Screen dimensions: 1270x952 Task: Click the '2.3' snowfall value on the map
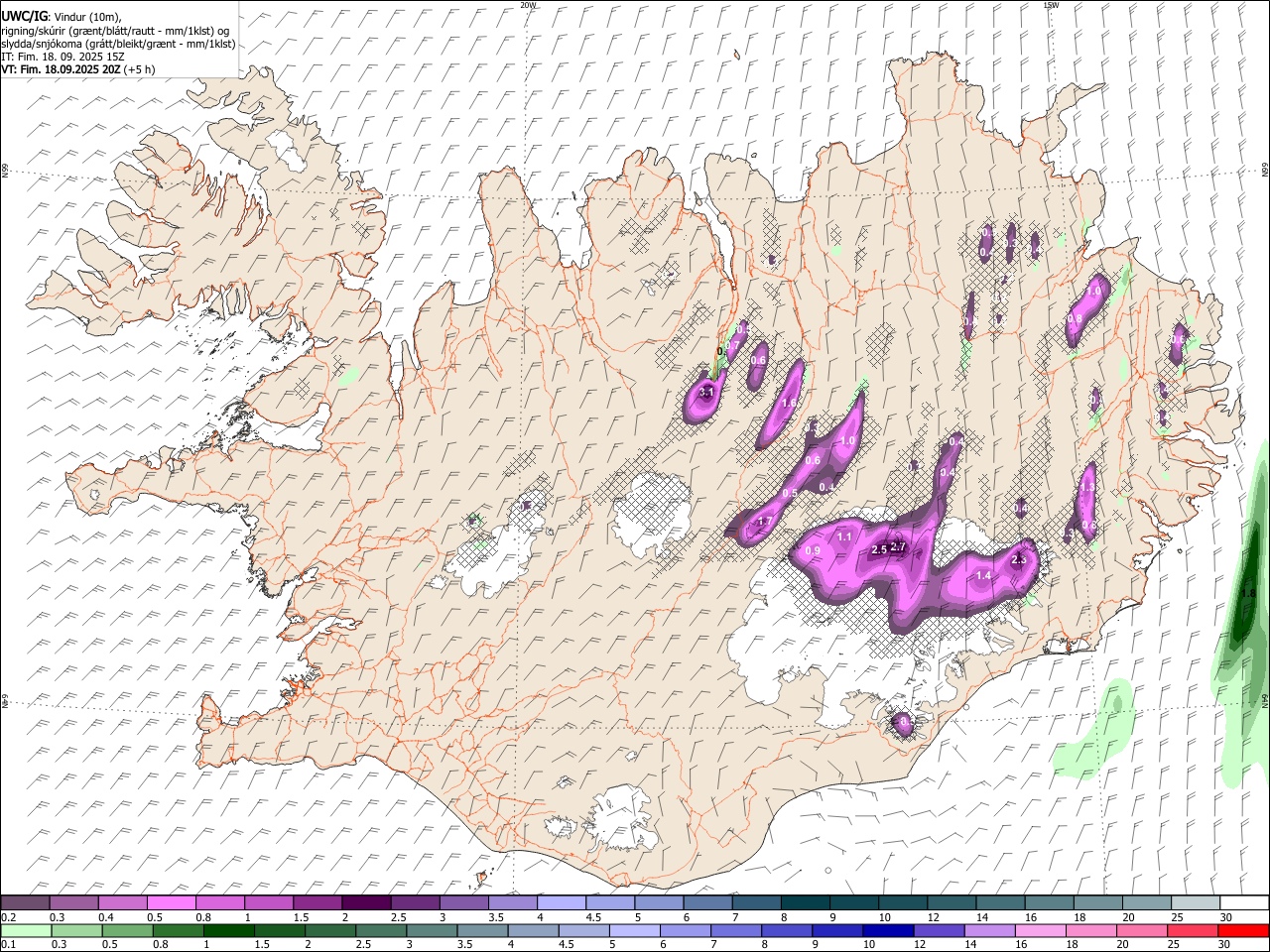(1018, 560)
